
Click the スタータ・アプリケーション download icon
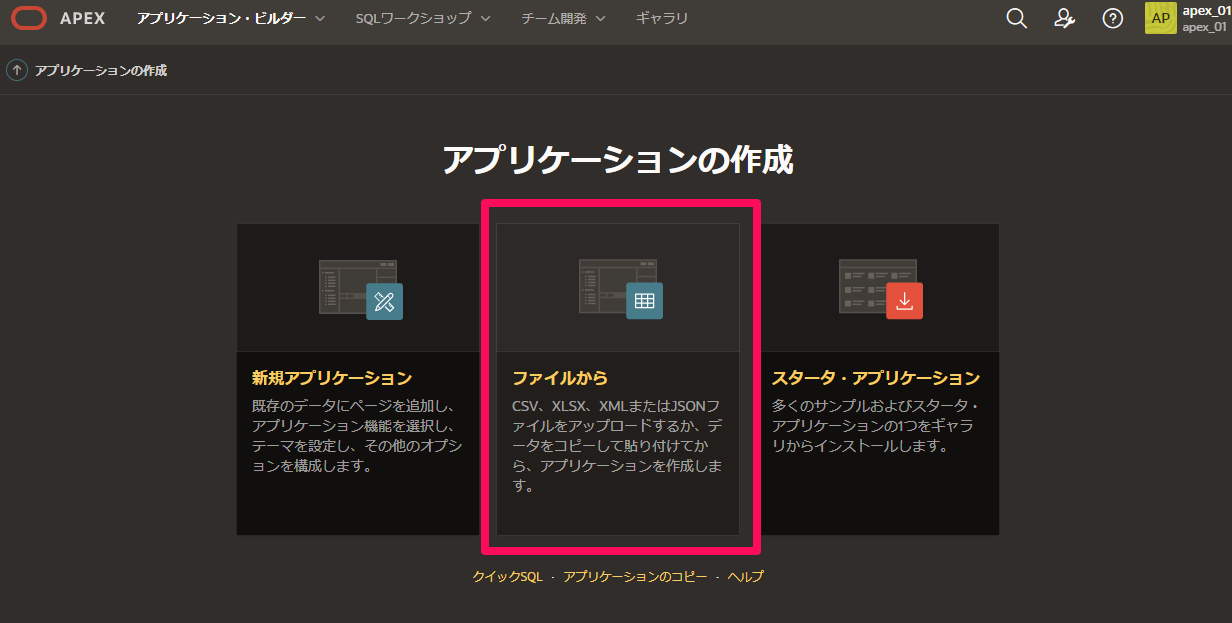[904, 301]
